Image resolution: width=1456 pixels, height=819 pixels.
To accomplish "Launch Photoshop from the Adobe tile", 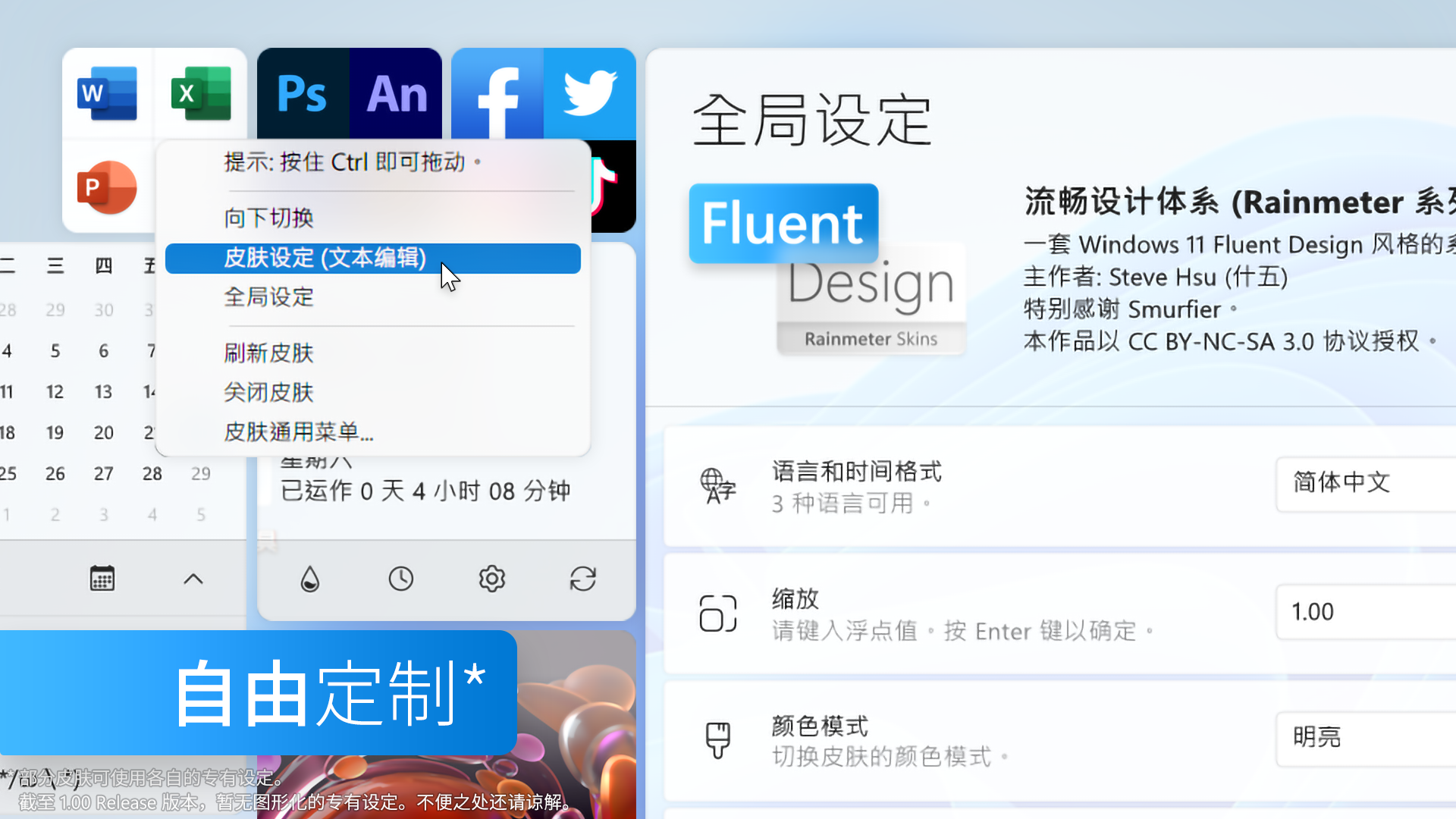I will click(303, 94).
